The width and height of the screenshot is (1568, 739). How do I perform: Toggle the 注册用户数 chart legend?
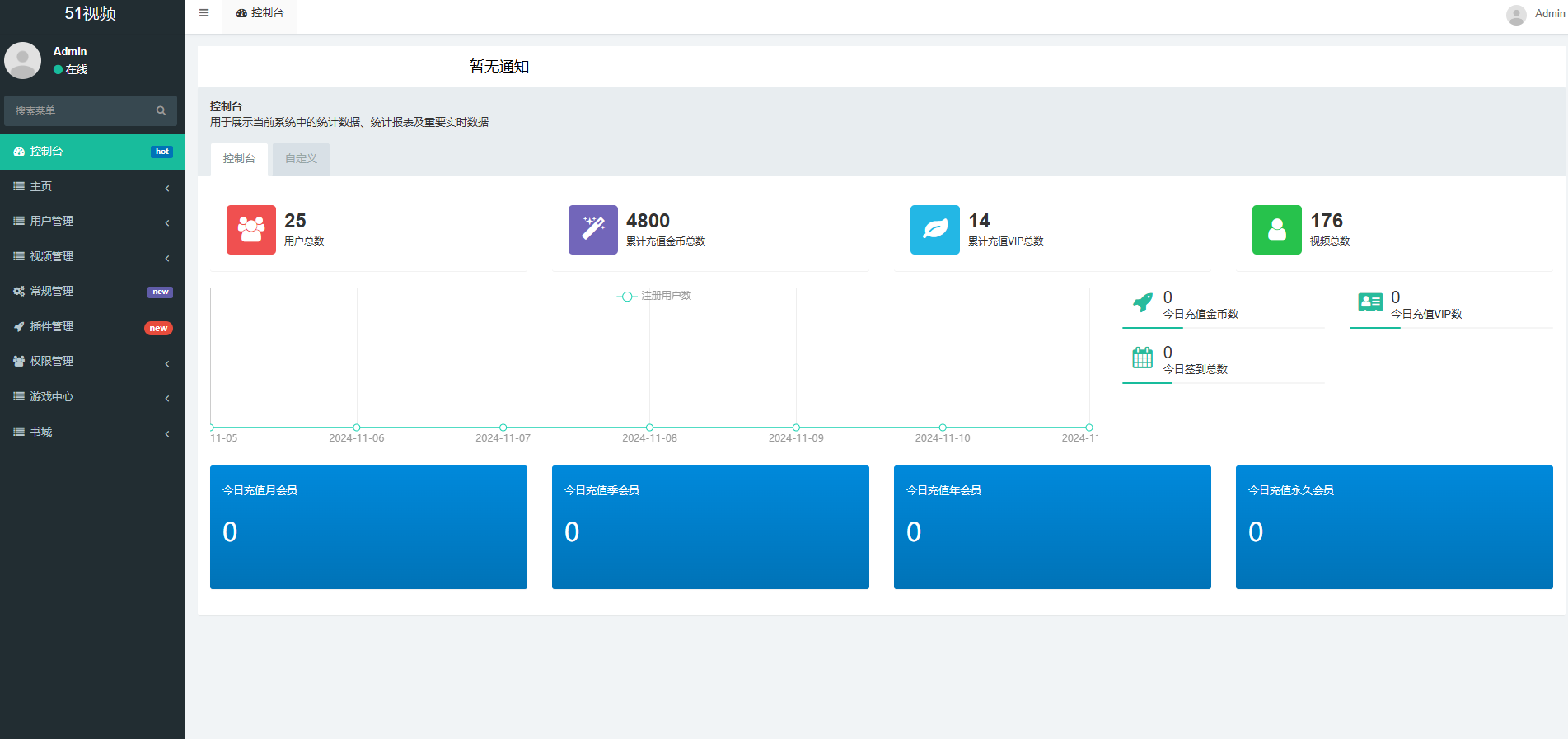[655, 296]
